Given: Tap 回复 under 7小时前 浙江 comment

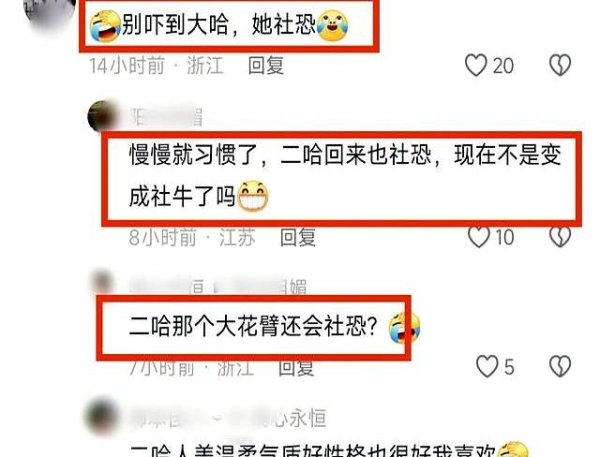Looking at the screenshot, I should [296, 367].
